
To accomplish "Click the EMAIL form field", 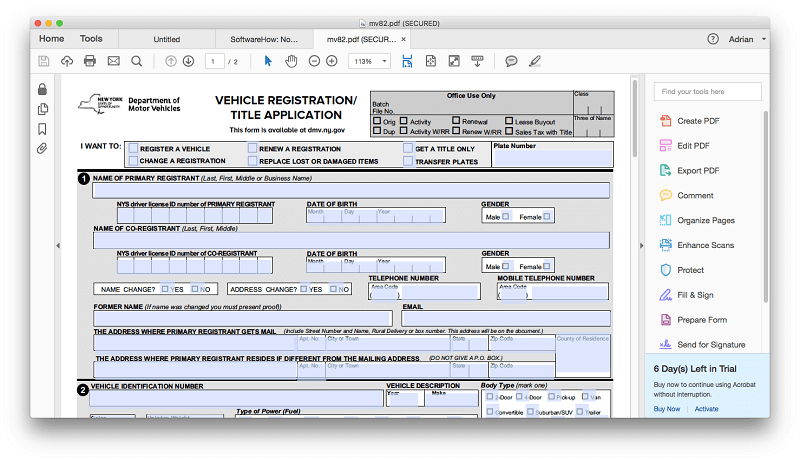I will point(506,319).
